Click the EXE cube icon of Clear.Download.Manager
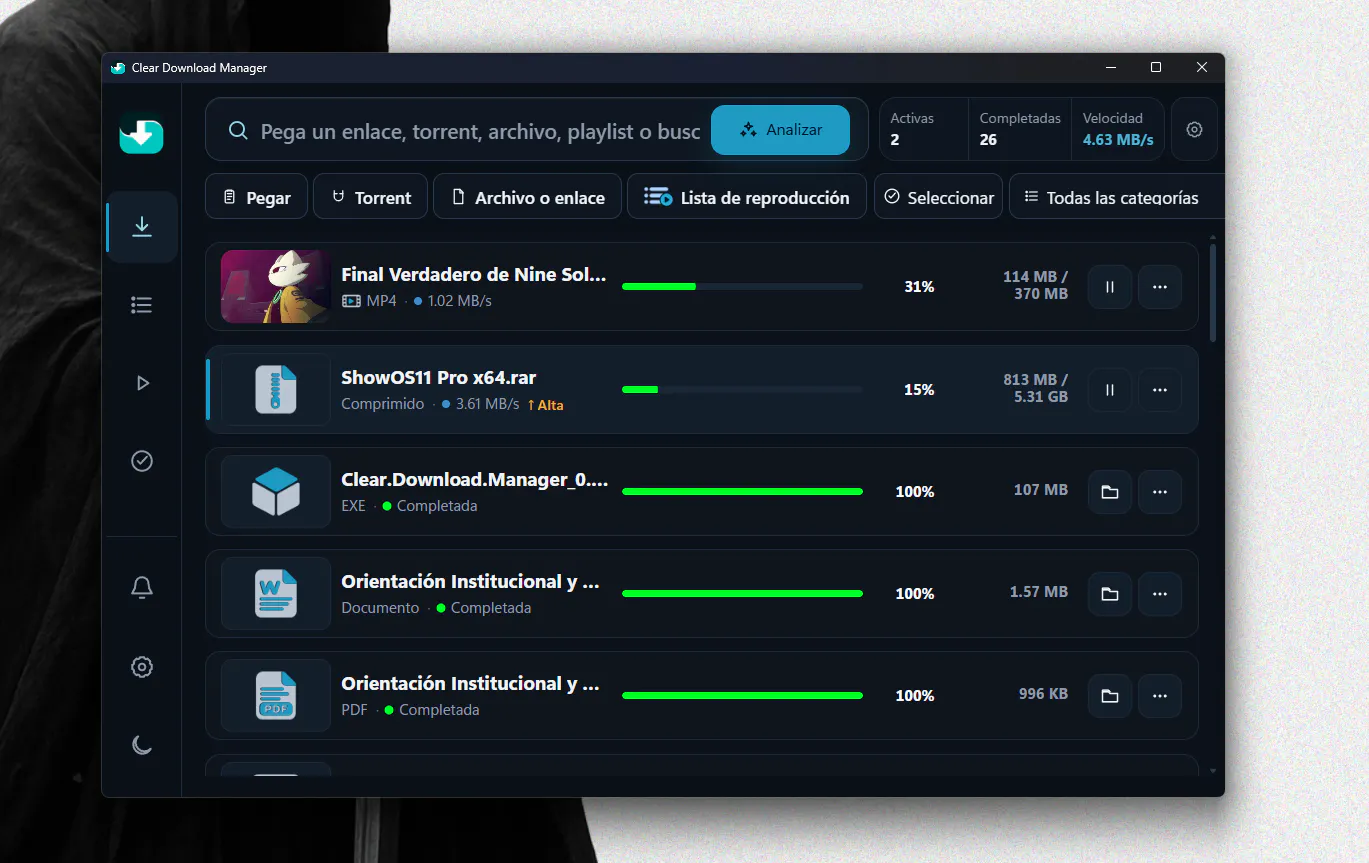The height and width of the screenshot is (863, 1369). [276, 492]
